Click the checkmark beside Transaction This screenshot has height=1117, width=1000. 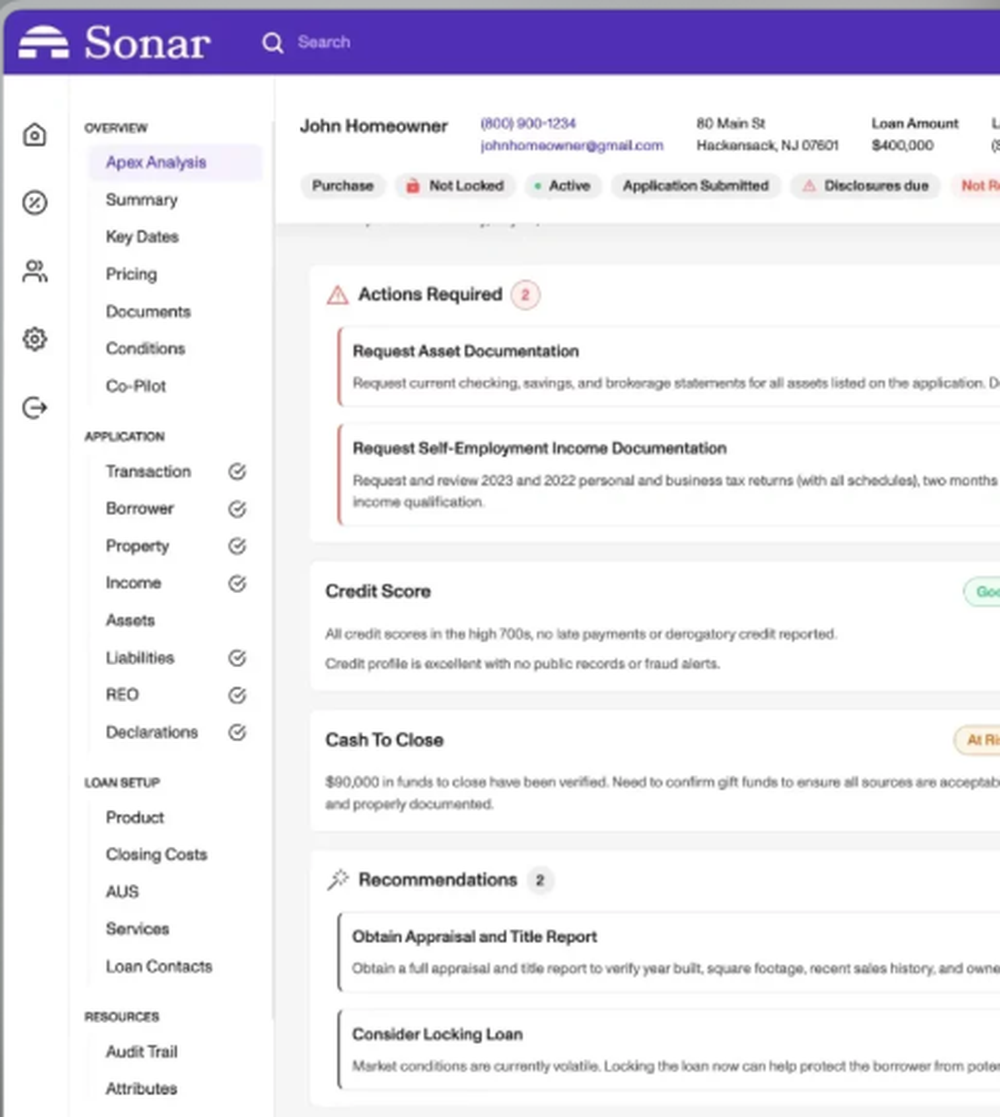click(x=237, y=472)
